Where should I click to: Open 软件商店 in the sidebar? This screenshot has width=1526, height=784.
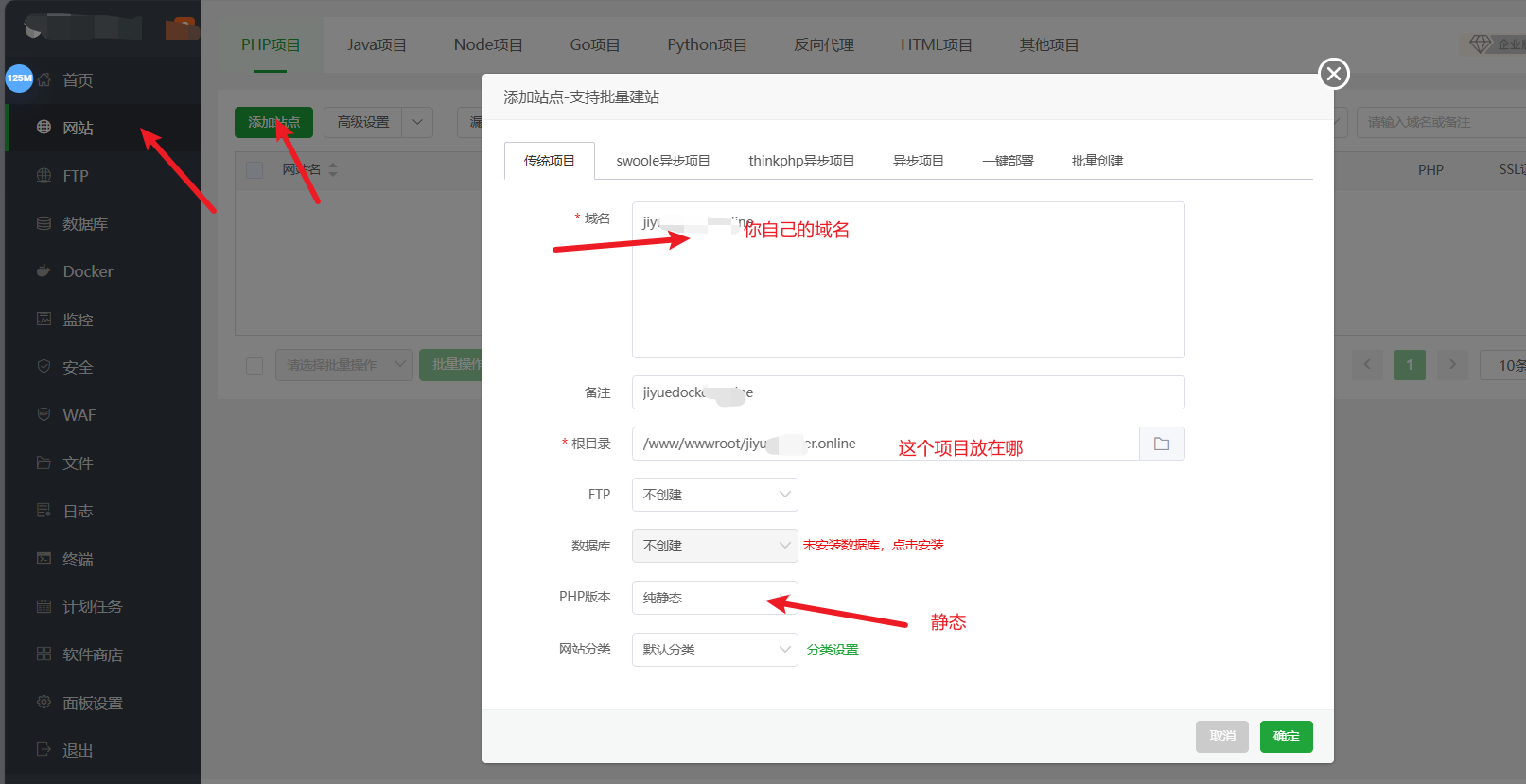coord(93,654)
